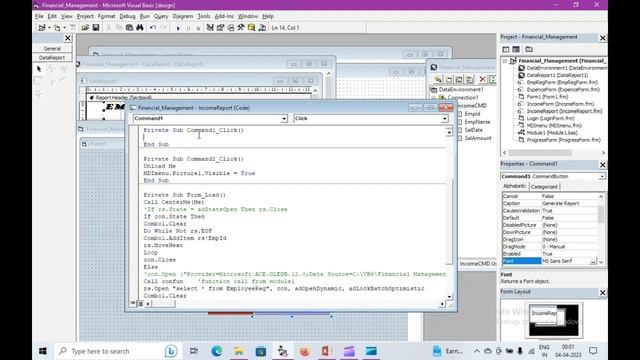Open Add Form dropdown arrow in toolbar

[x=64, y=28]
